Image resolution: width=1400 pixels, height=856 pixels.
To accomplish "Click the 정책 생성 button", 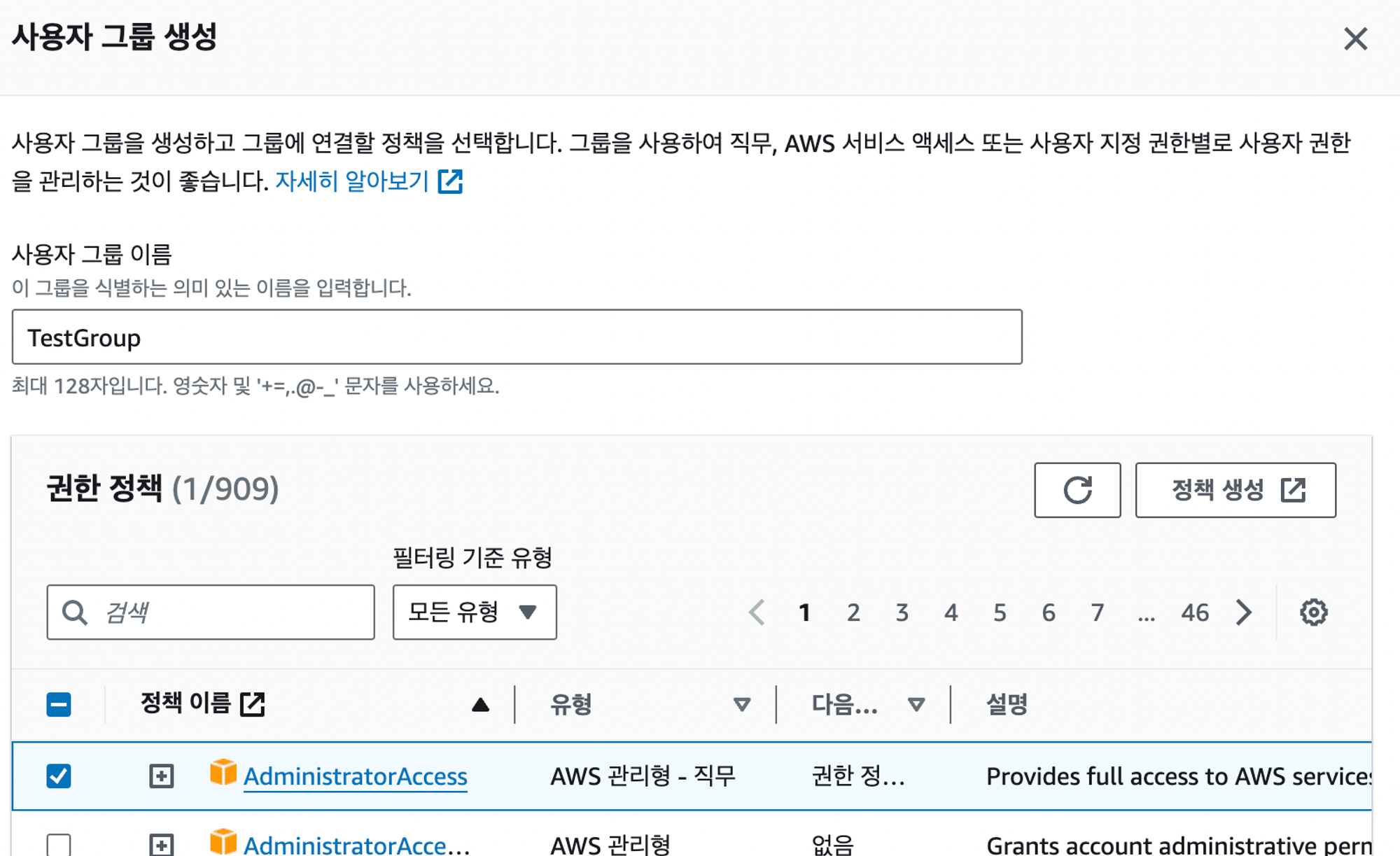I will click(1235, 490).
